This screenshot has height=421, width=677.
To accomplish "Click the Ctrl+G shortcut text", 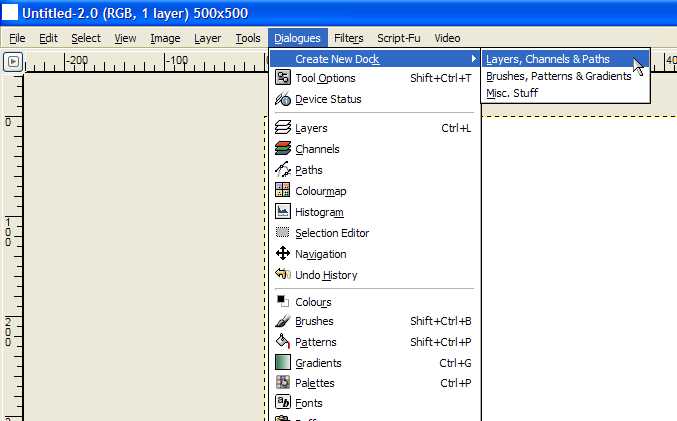I will pos(455,363).
